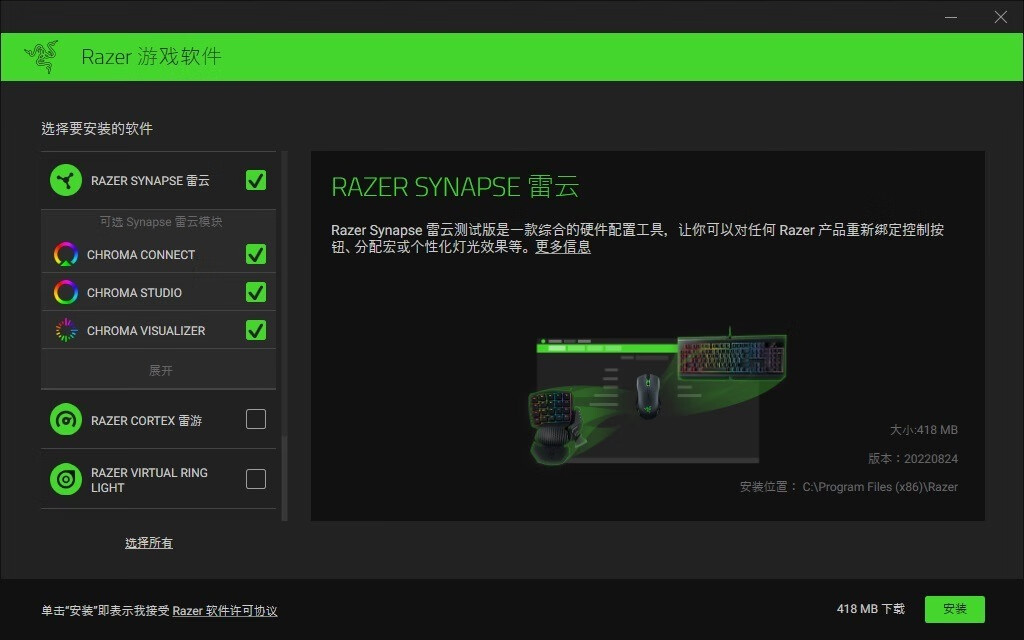Uncheck the Chroma Visualizer checkbox
Image resolution: width=1024 pixels, height=640 pixels.
[256, 330]
